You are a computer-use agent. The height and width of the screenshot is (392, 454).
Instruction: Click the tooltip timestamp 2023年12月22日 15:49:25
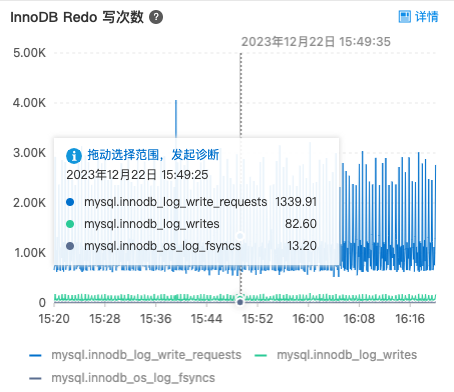click(137, 175)
